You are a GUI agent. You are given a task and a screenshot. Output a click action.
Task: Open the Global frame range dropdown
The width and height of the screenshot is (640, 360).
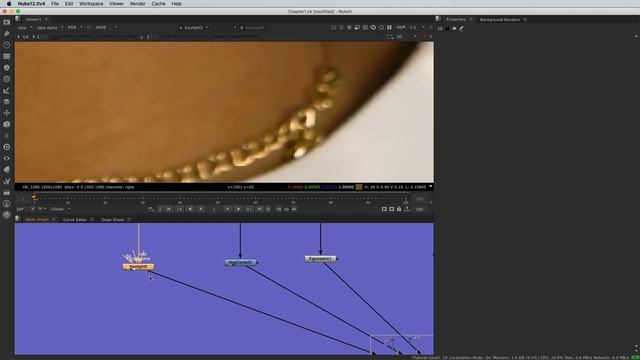tap(60, 209)
